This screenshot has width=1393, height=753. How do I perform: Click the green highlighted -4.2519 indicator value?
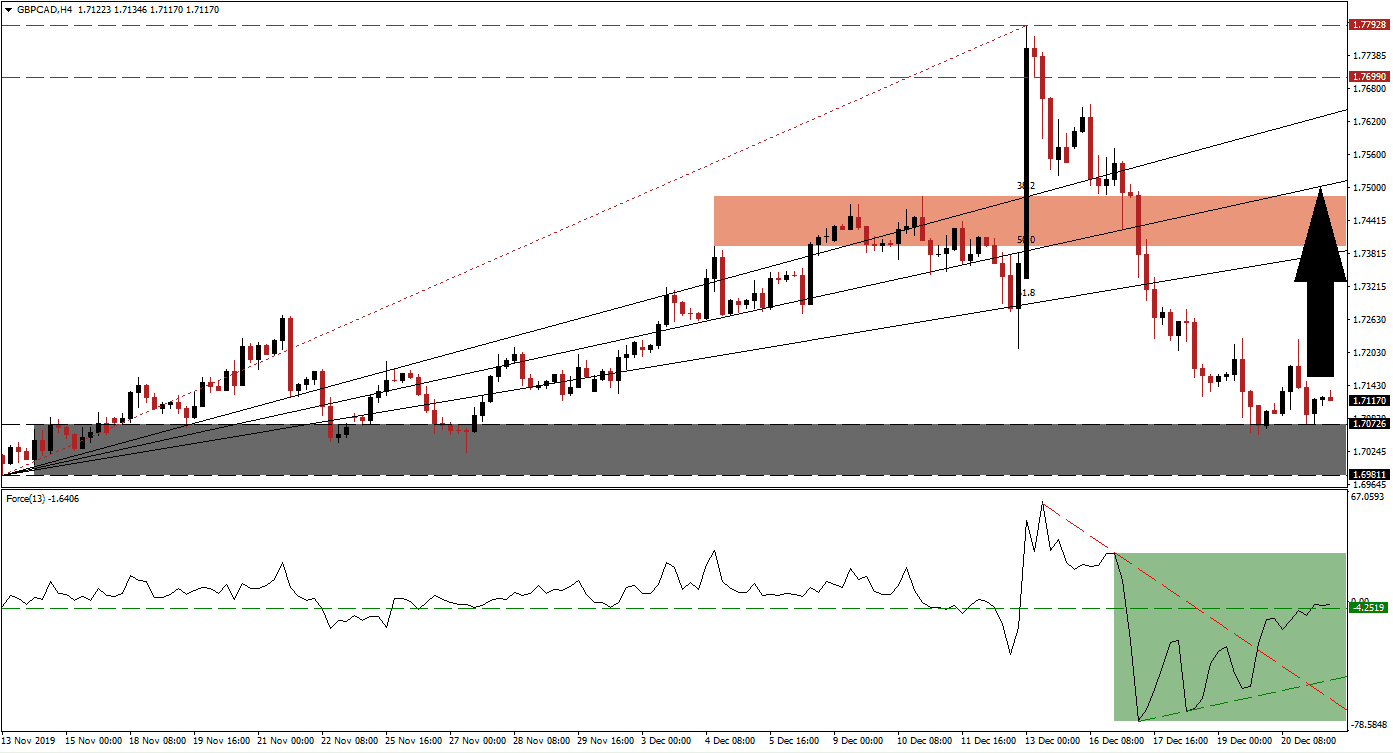coord(1369,607)
